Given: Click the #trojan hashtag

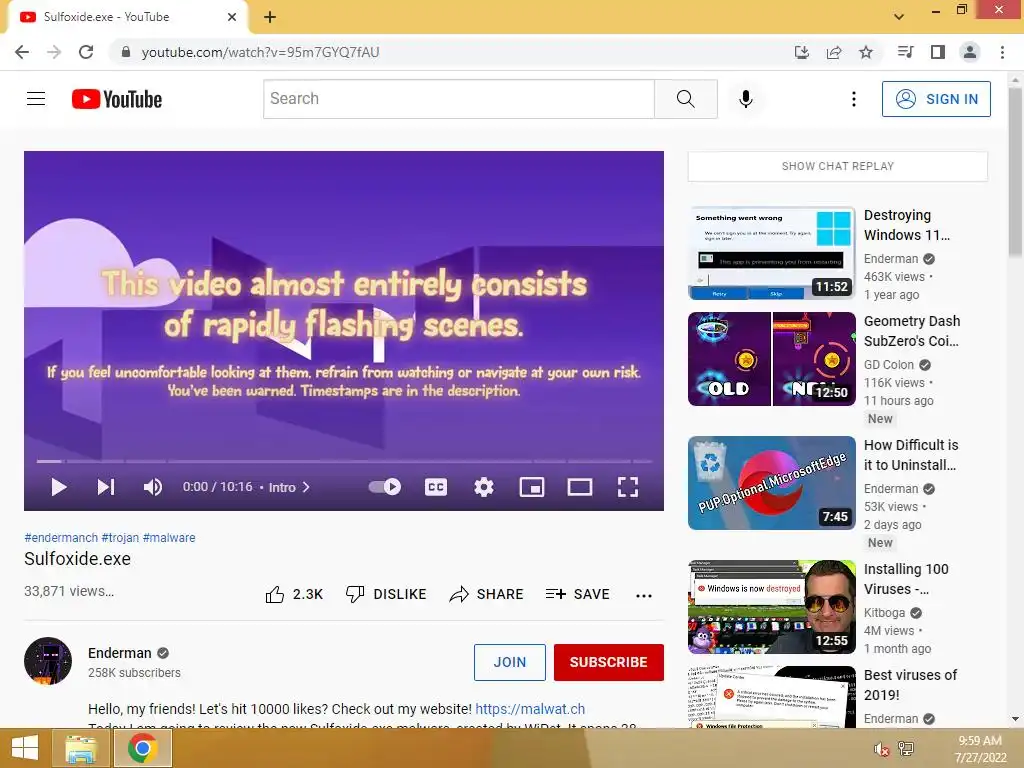Looking at the screenshot, I should [x=120, y=537].
